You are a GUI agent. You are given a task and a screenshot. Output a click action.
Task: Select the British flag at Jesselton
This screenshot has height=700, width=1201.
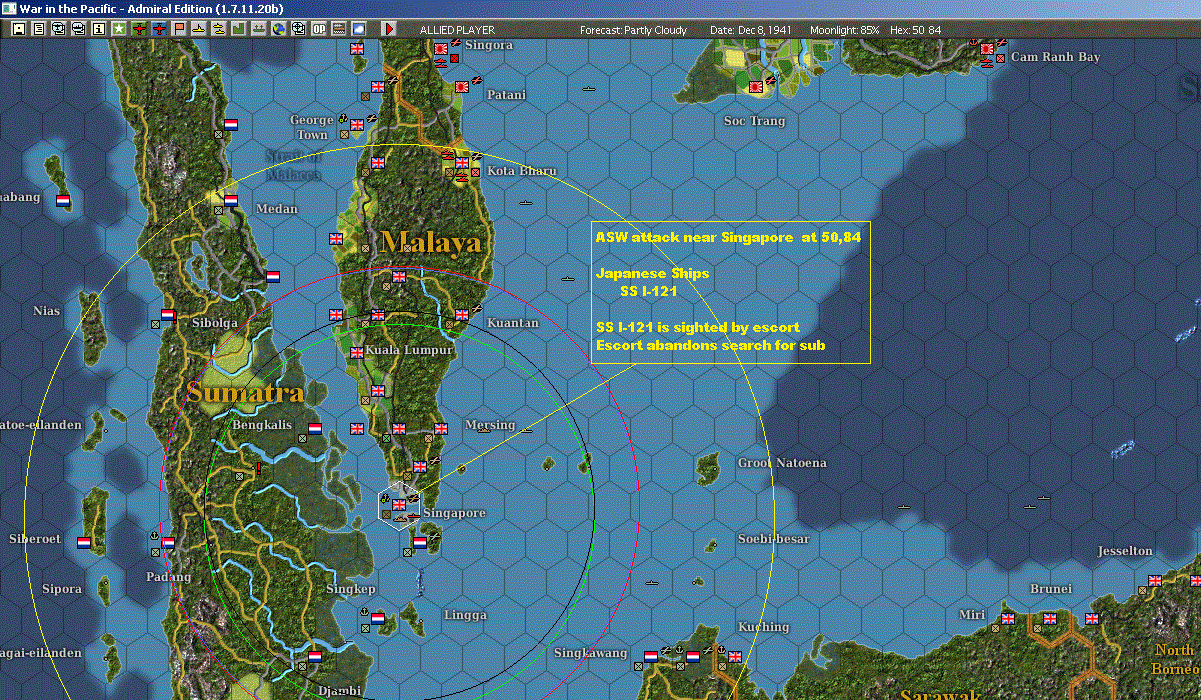point(1155,580)
